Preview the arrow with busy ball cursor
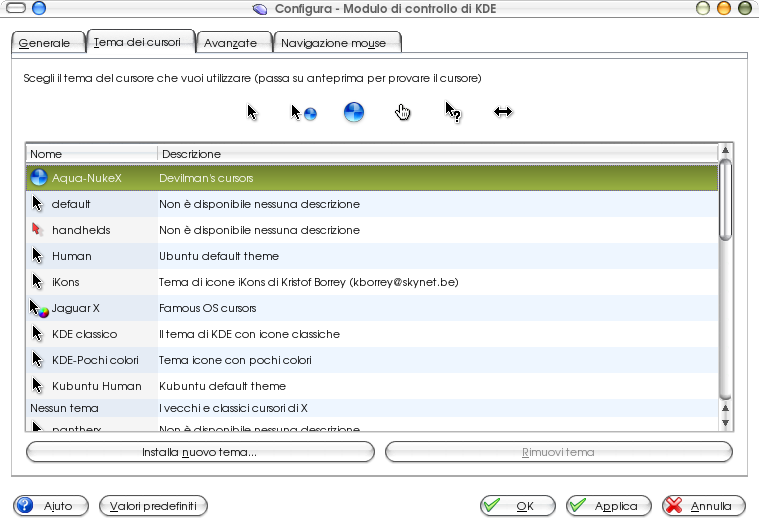 [x=304, y=113]
